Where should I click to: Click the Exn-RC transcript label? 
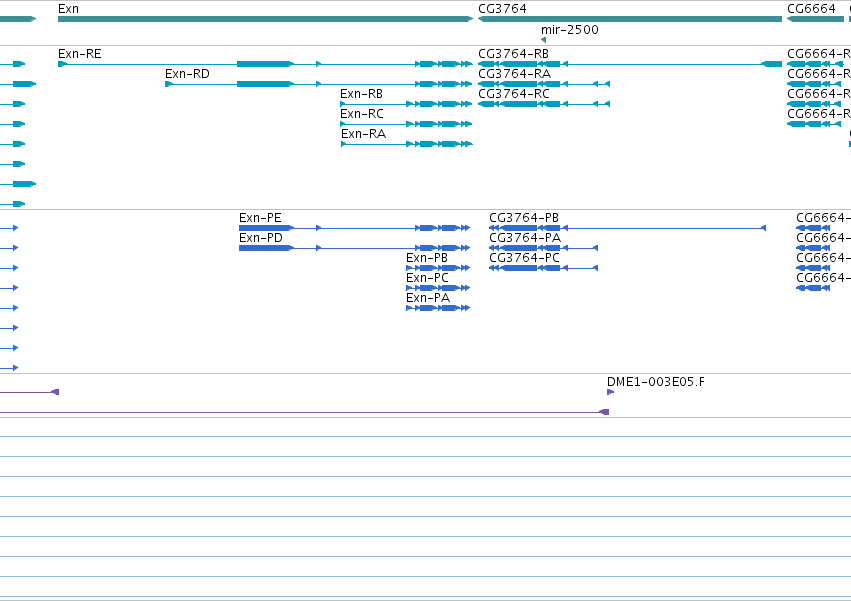click(362, 114)
